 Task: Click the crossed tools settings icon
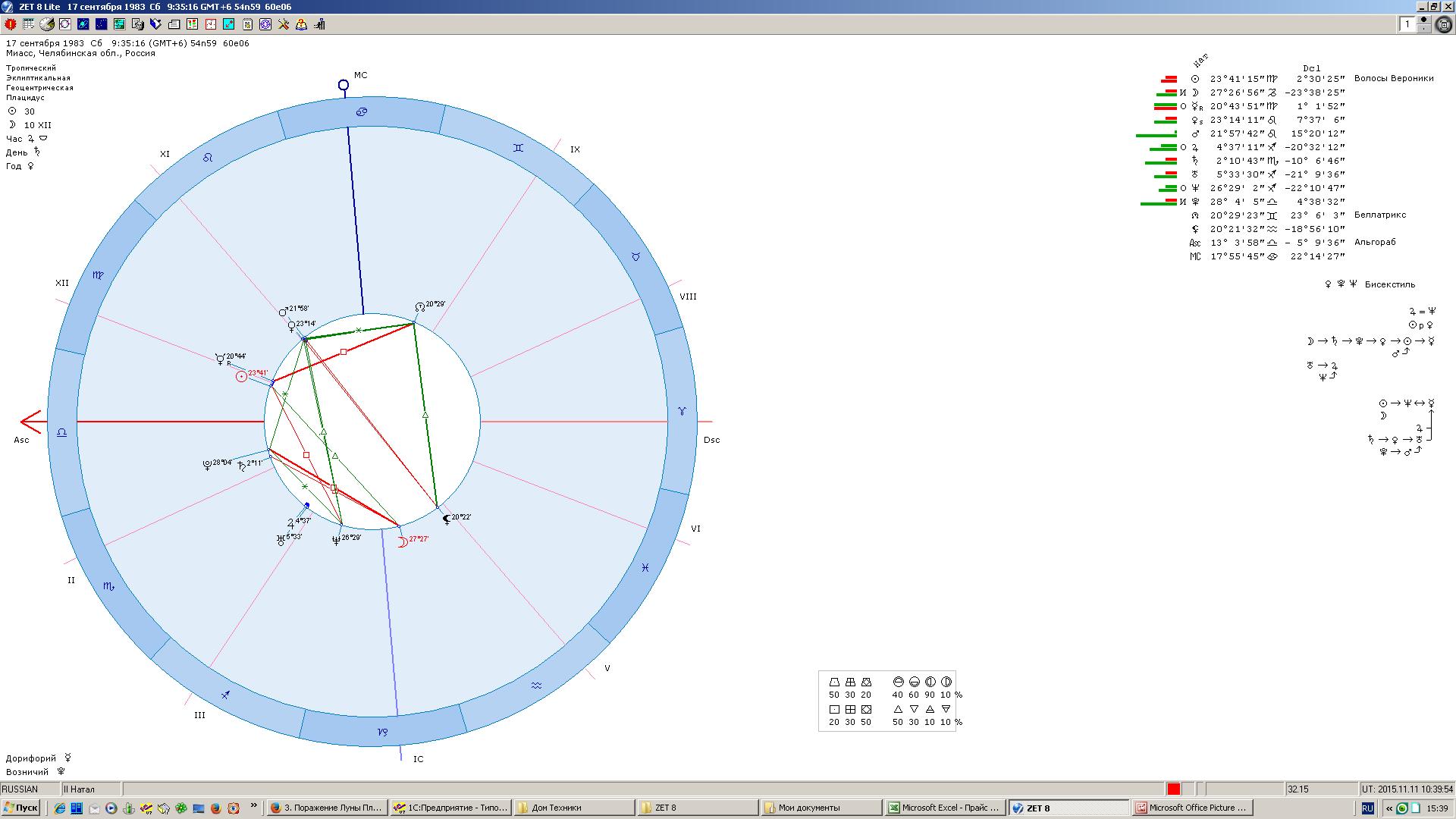click(284, 24)
